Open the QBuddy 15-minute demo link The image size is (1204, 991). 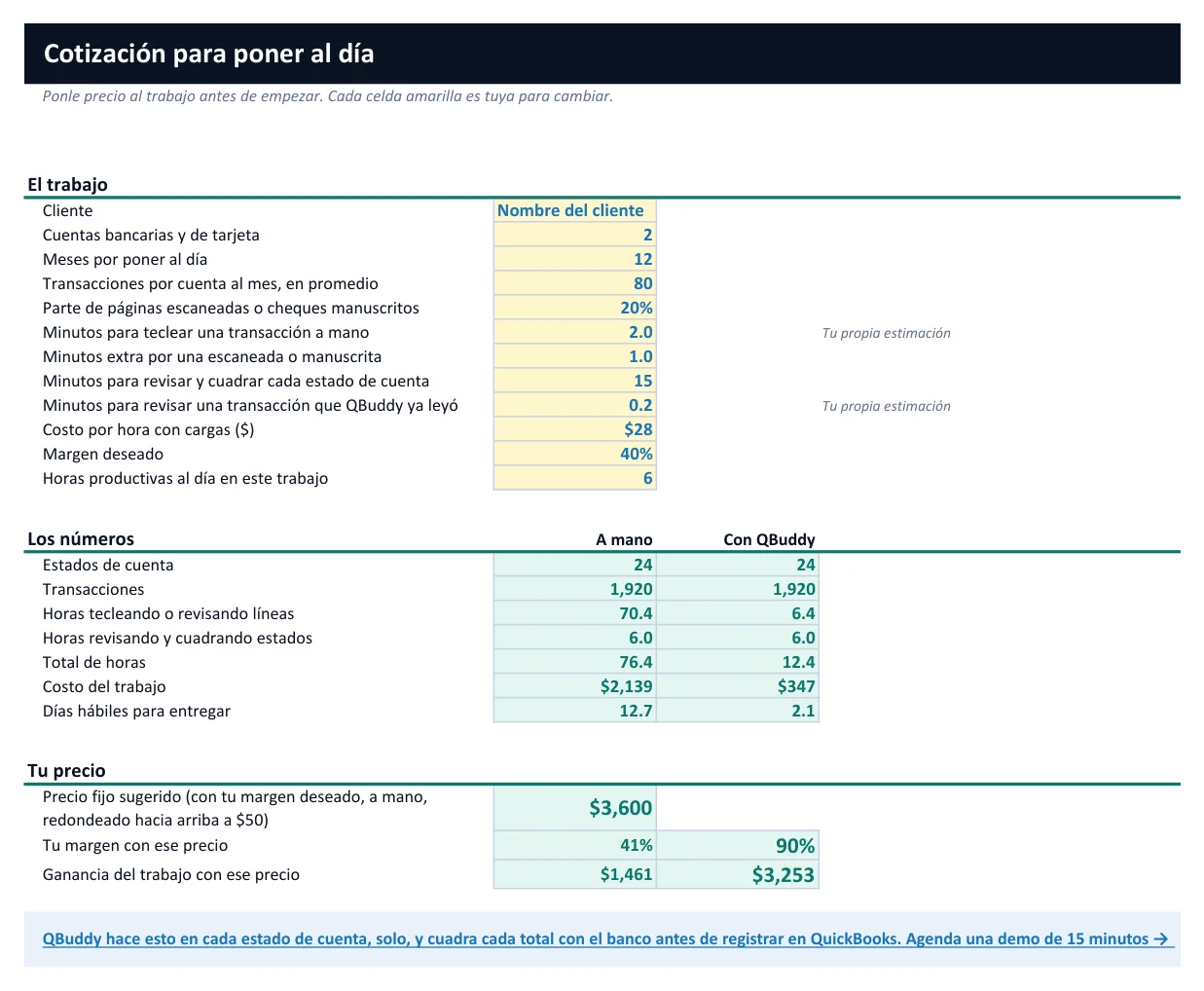click(x=605, y=939)
